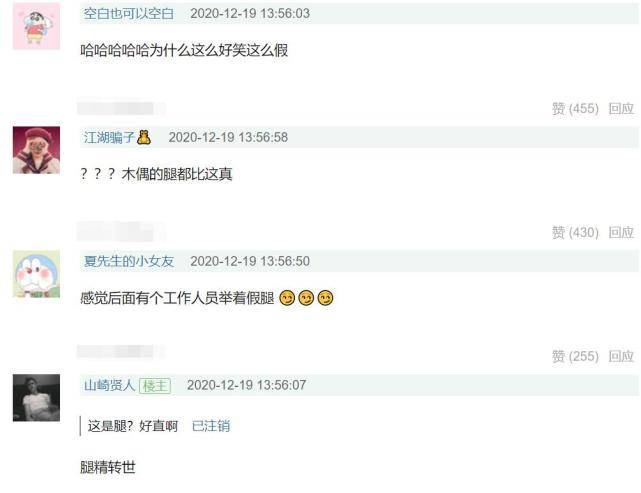Click the 楼主 badge beside 山崎贤人
This screenshot has width=641, height=493.
point(155,385)
